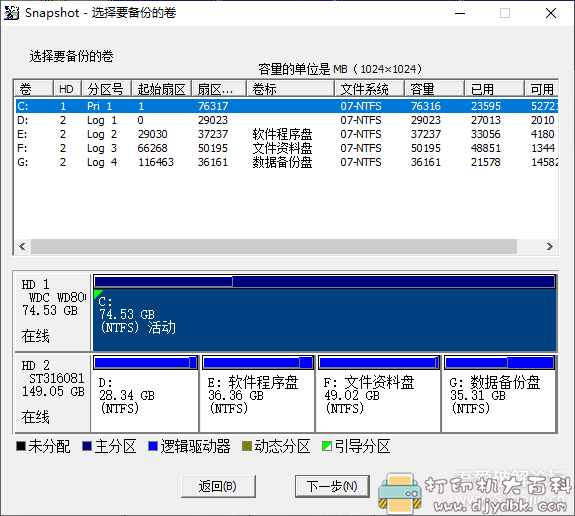
Task: Click the left arrow of horizontal scrollbar
Action: tap(22, 246)
